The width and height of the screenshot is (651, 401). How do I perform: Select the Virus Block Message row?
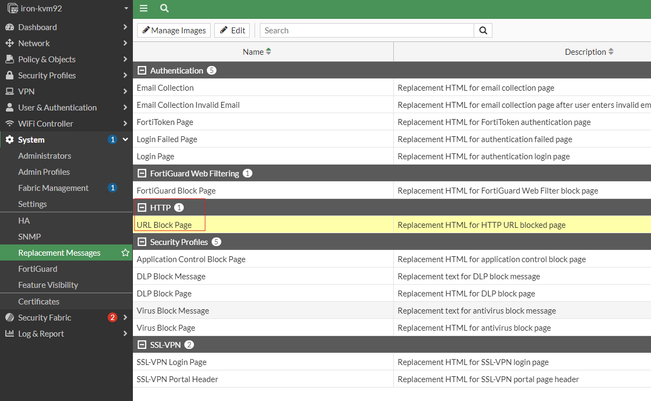pyautogui.click(x=392, y=311)
